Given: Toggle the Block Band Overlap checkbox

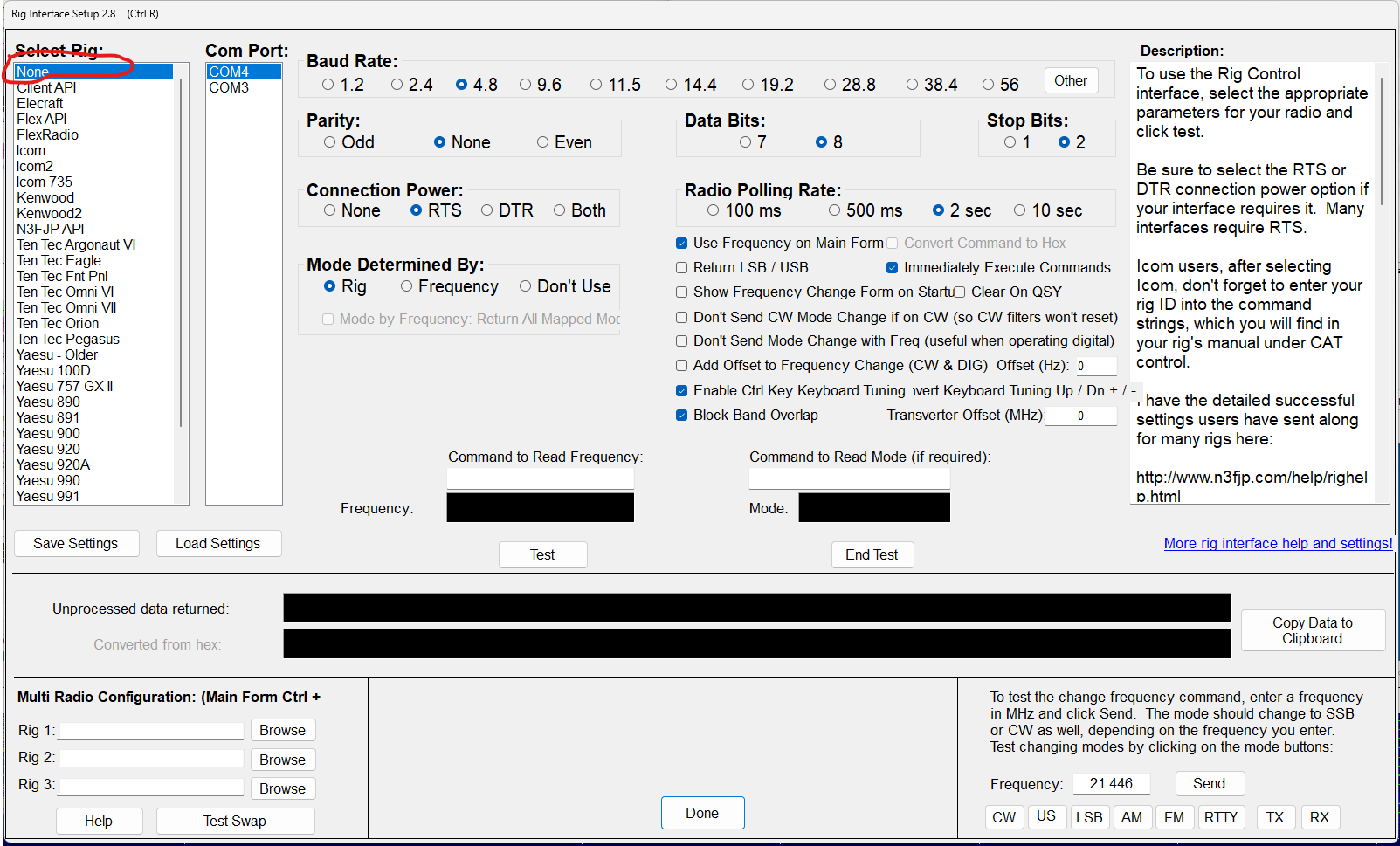Looking at the screenshot, I should pyautogui.click(x=682, y=416).
